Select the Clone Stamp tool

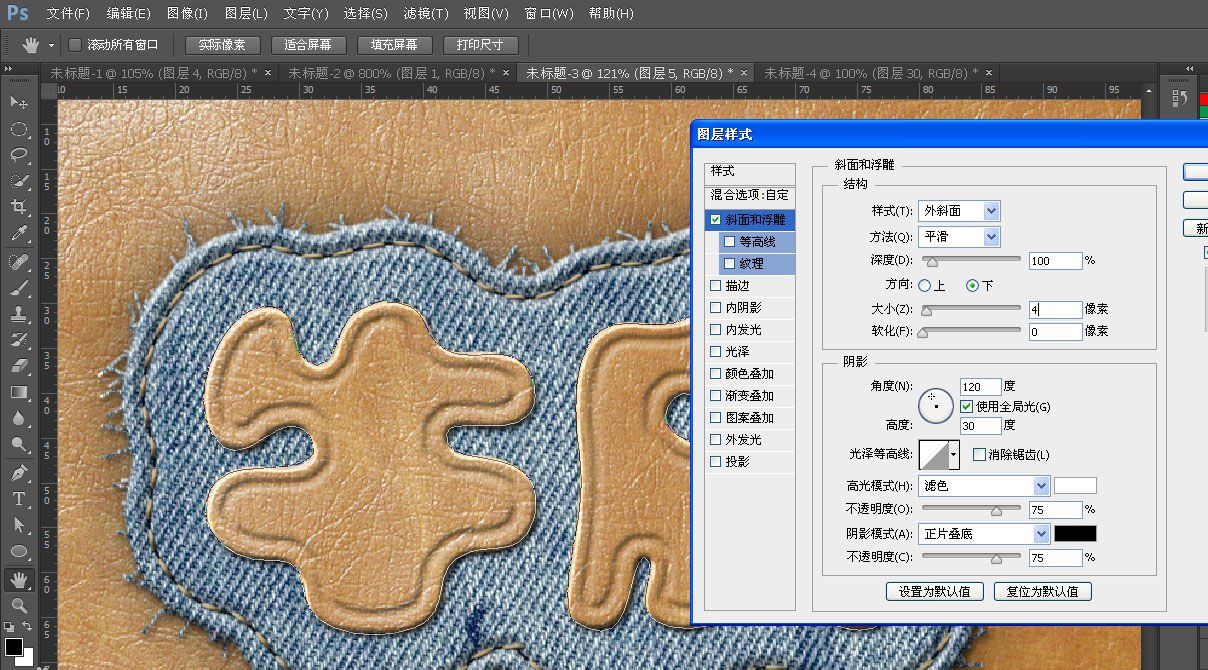(19, 314)
